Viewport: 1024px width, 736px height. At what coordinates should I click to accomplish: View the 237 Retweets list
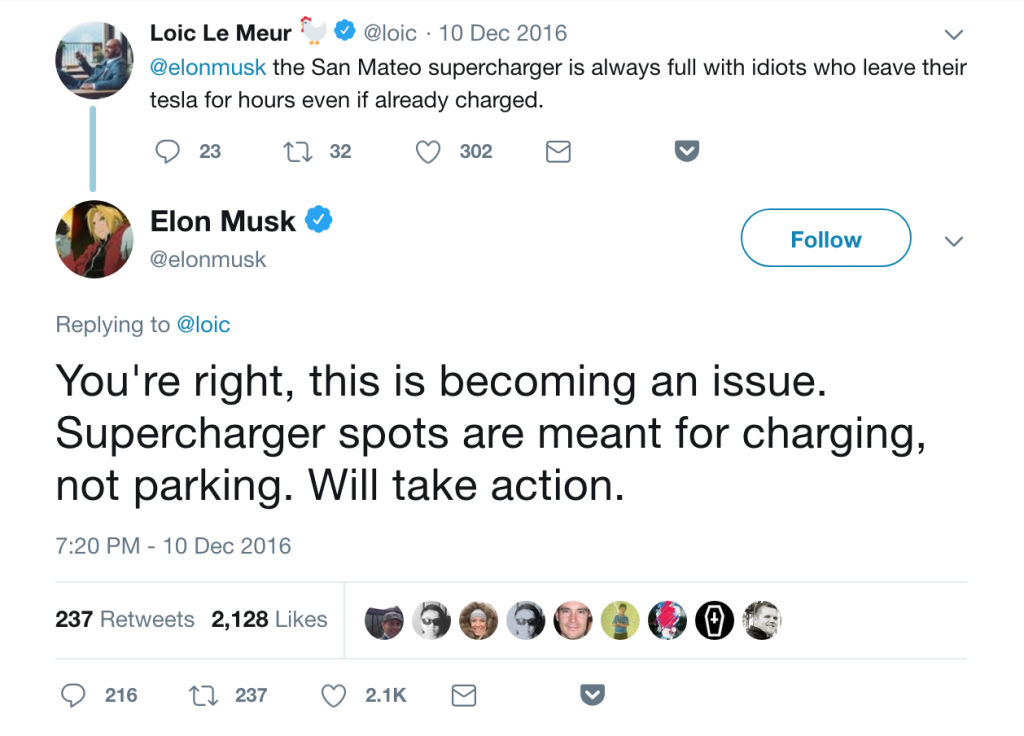[x=125, y=619]
